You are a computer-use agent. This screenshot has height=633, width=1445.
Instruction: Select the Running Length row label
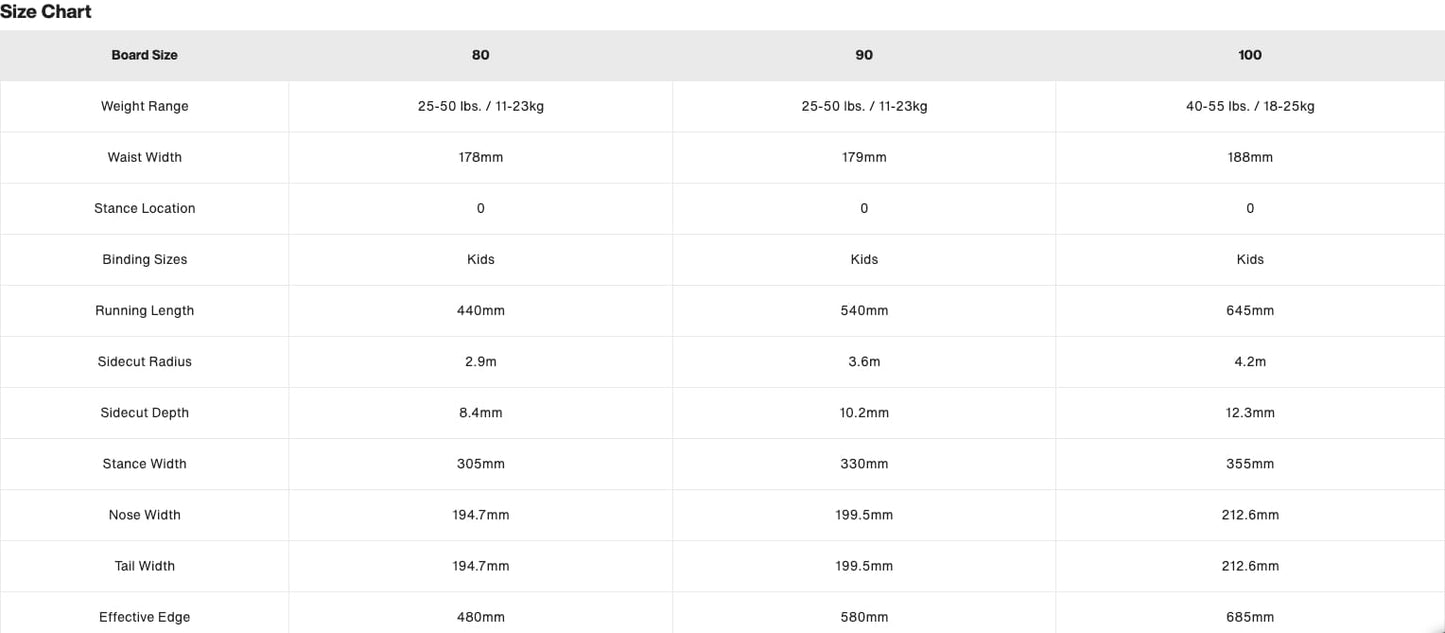point(144,310)
